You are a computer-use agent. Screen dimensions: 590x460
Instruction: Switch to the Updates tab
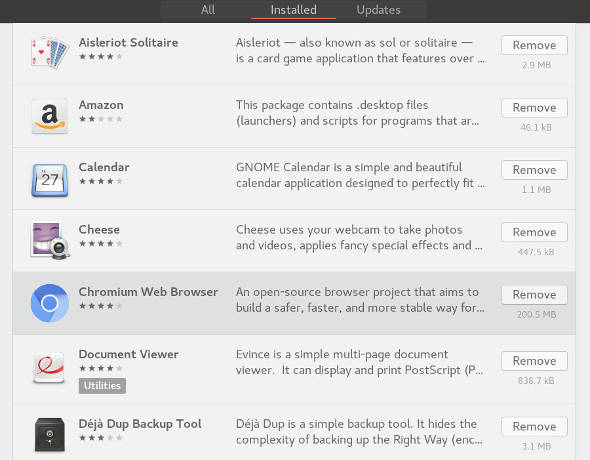click(x=379, y=10)
